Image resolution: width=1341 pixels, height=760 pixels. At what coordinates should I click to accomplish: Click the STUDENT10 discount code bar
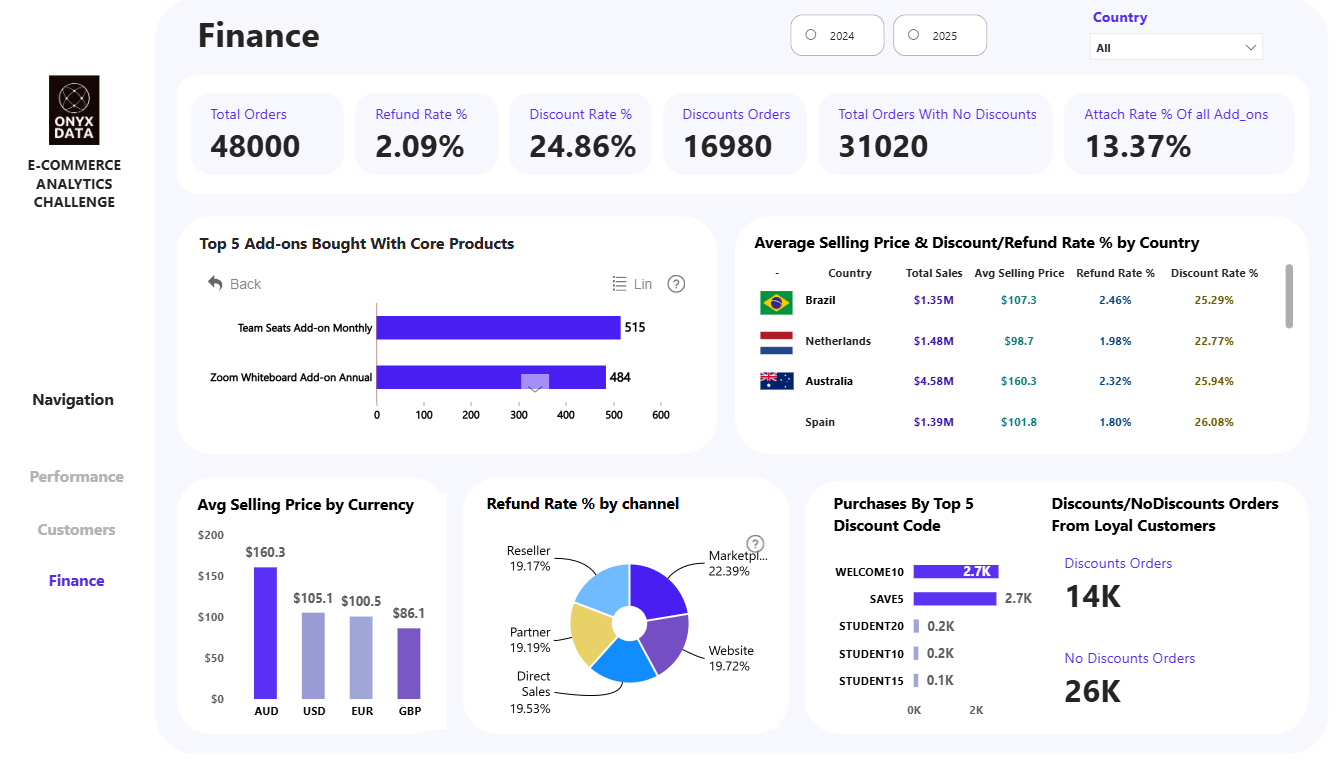[x=917, y=654]
